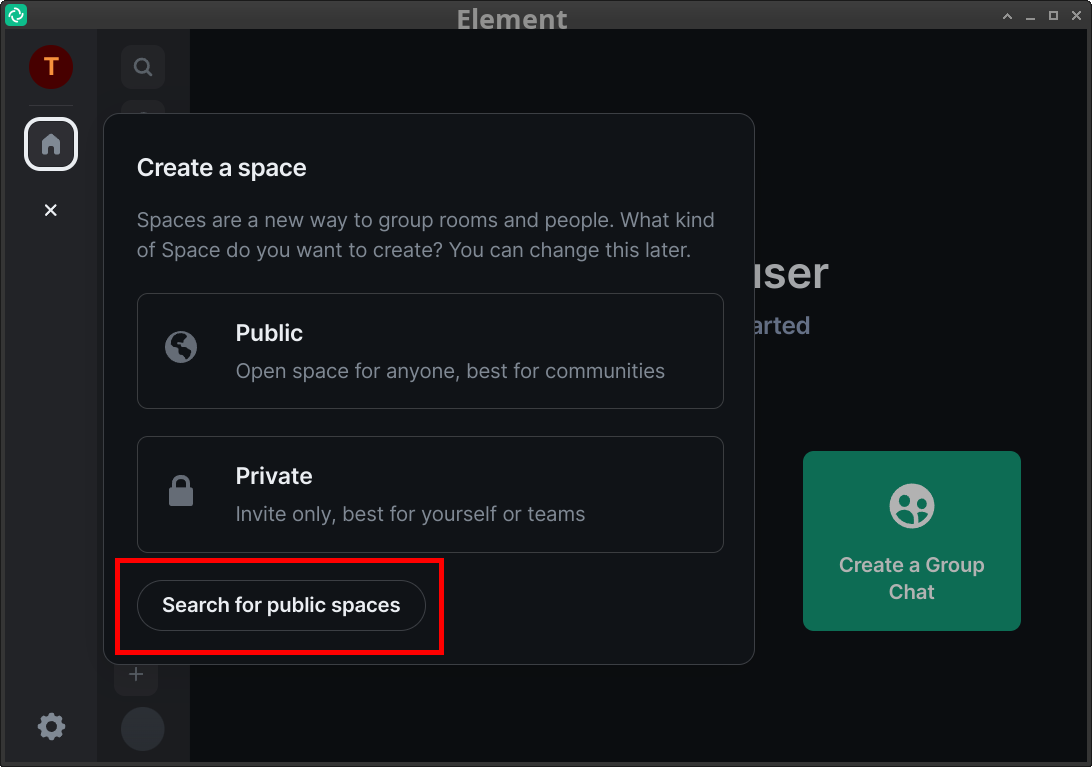1092x767 pixels.
Task: Choose the Public space option
Action: 430,351
